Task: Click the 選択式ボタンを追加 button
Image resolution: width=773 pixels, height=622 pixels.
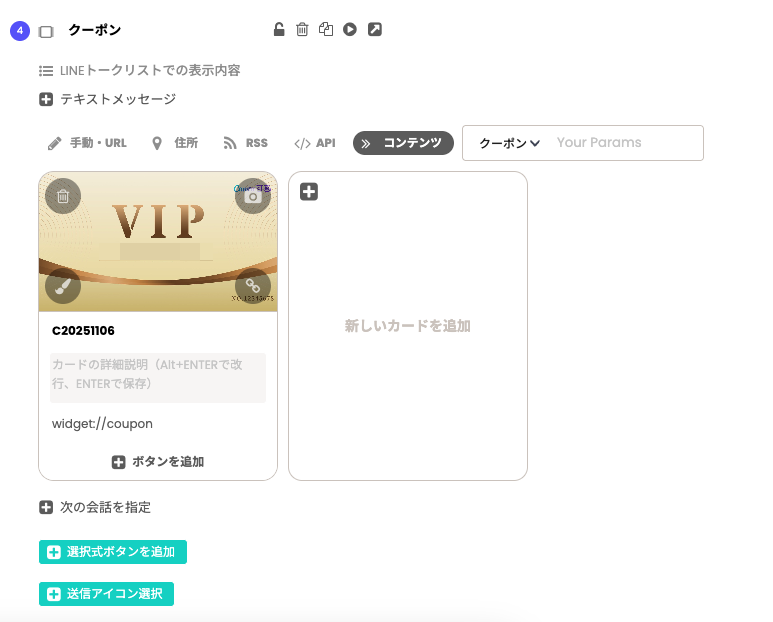Action: (113, 552)
